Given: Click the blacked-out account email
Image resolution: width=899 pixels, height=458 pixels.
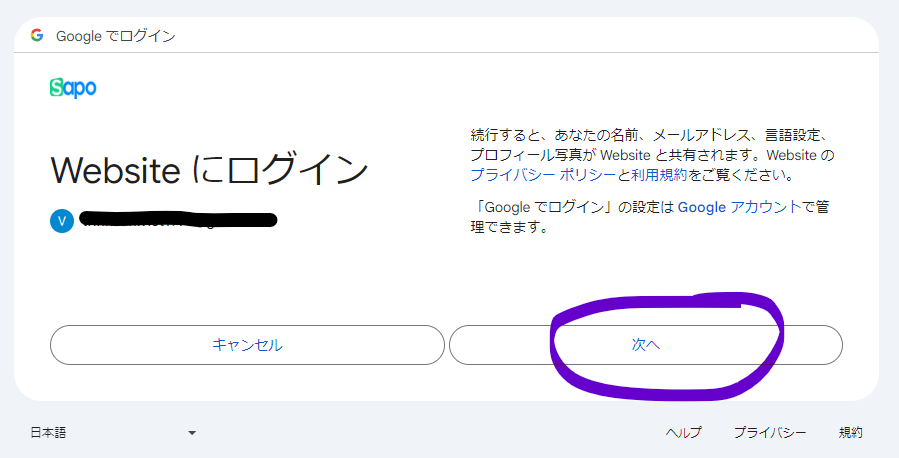Looking at the screenshot, I should (x=178, y=219).
